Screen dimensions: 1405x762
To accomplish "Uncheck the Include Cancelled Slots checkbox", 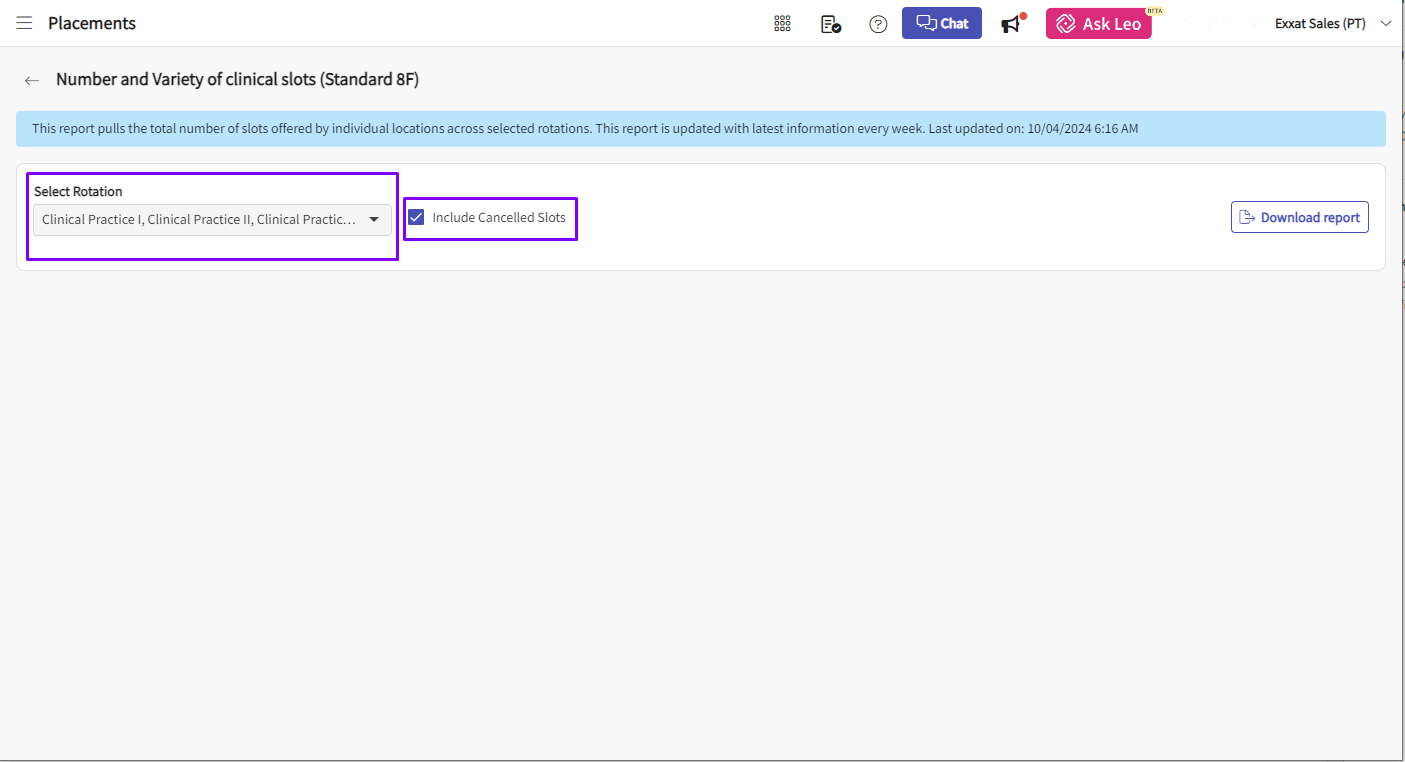I will coord(417,217).
